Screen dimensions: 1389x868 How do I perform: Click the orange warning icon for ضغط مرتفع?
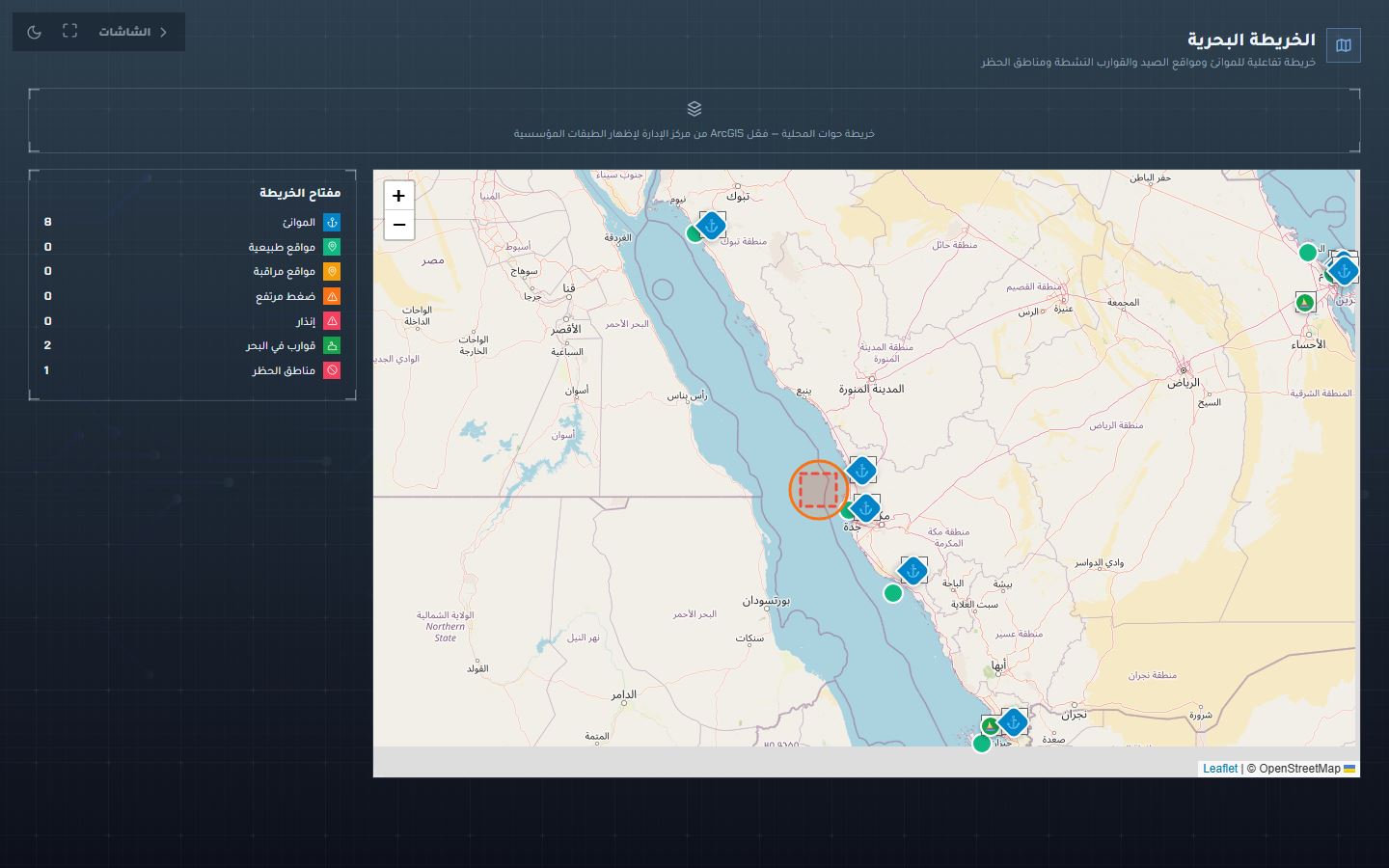point(332,297)
